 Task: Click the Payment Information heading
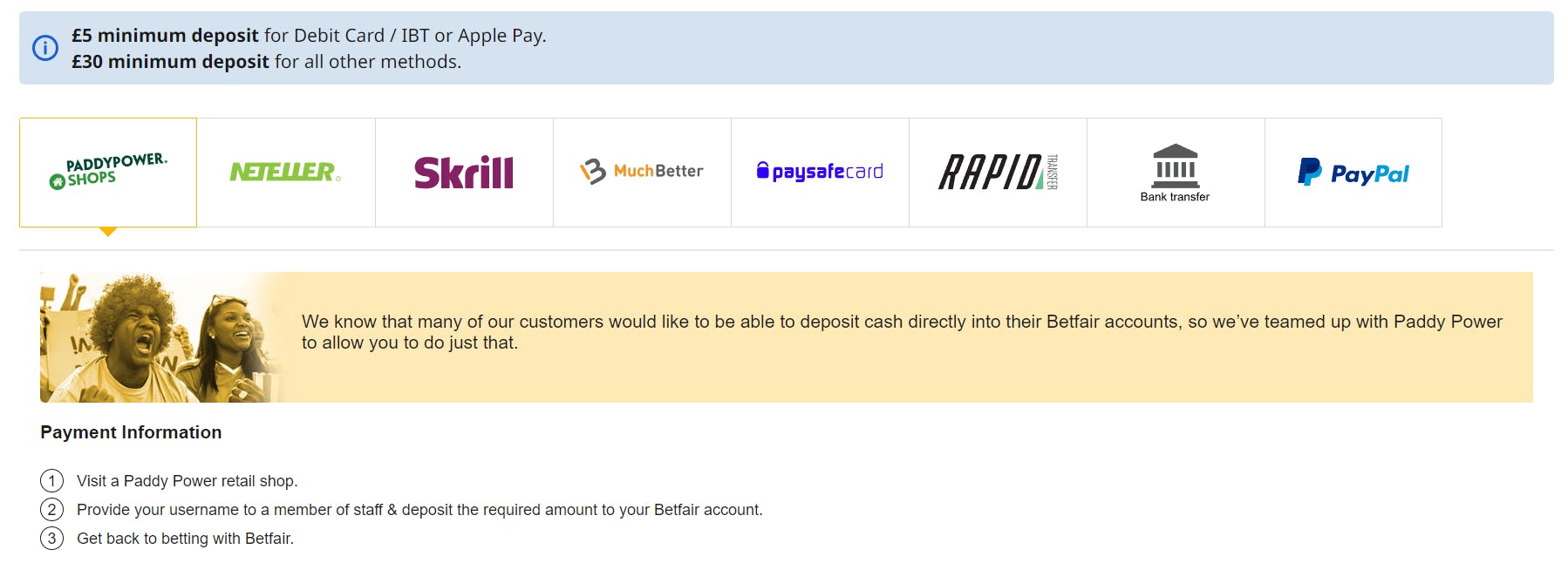coord(131,432)
